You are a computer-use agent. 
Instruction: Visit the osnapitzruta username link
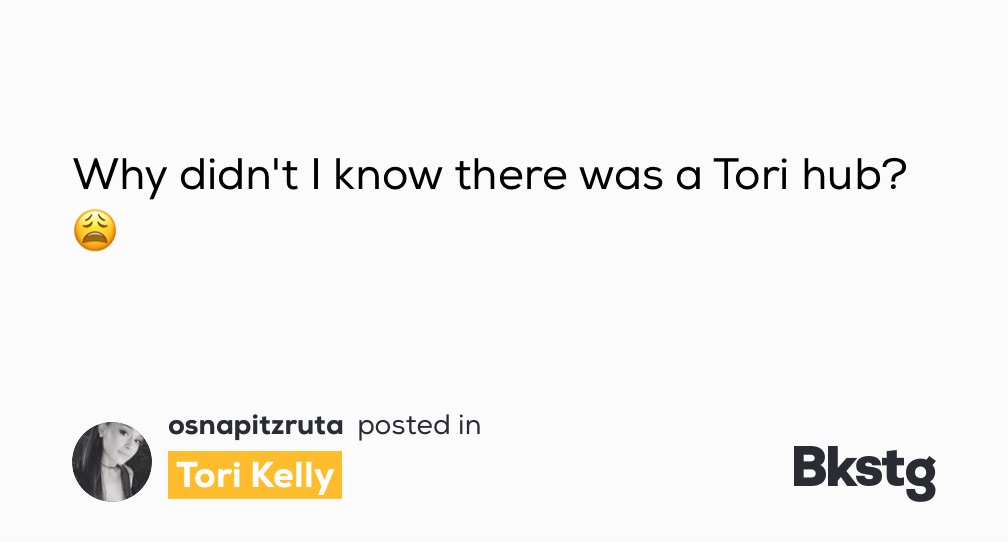click(255, 426)
